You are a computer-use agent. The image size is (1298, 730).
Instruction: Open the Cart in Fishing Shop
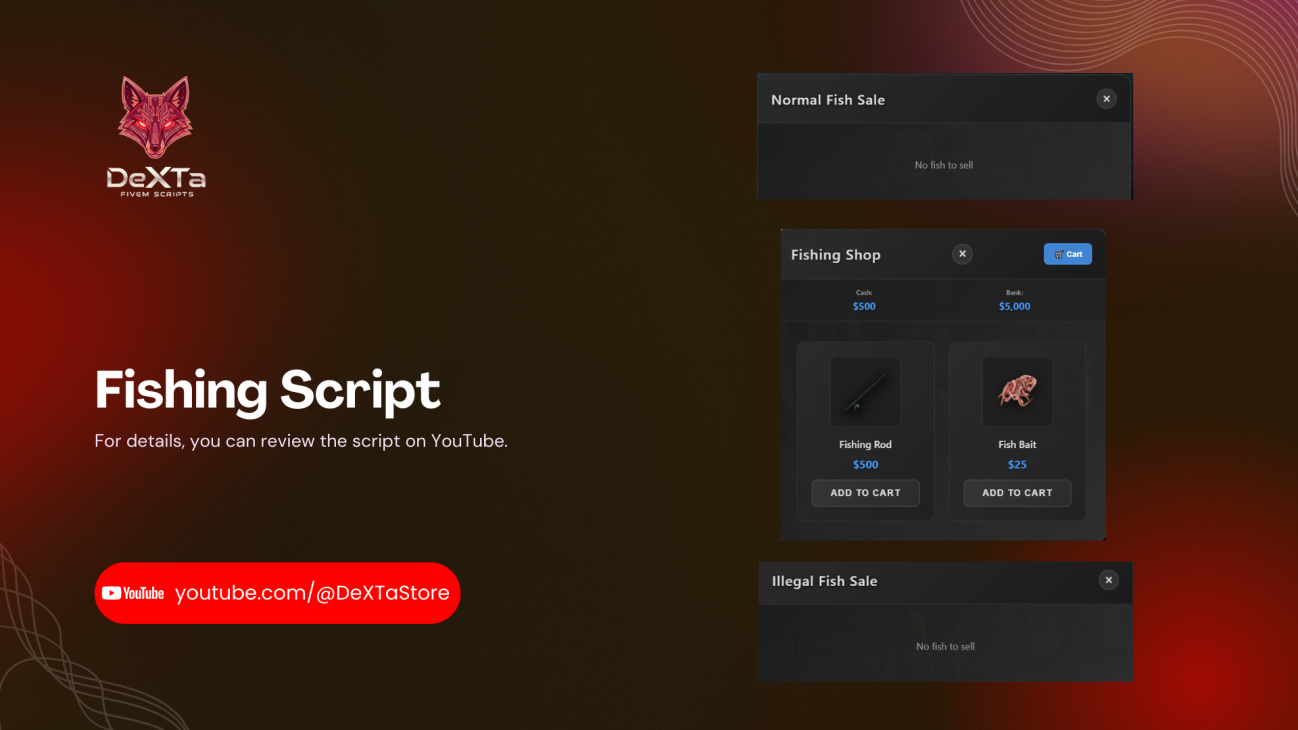pyautogui.click(x=1067, y=254)
